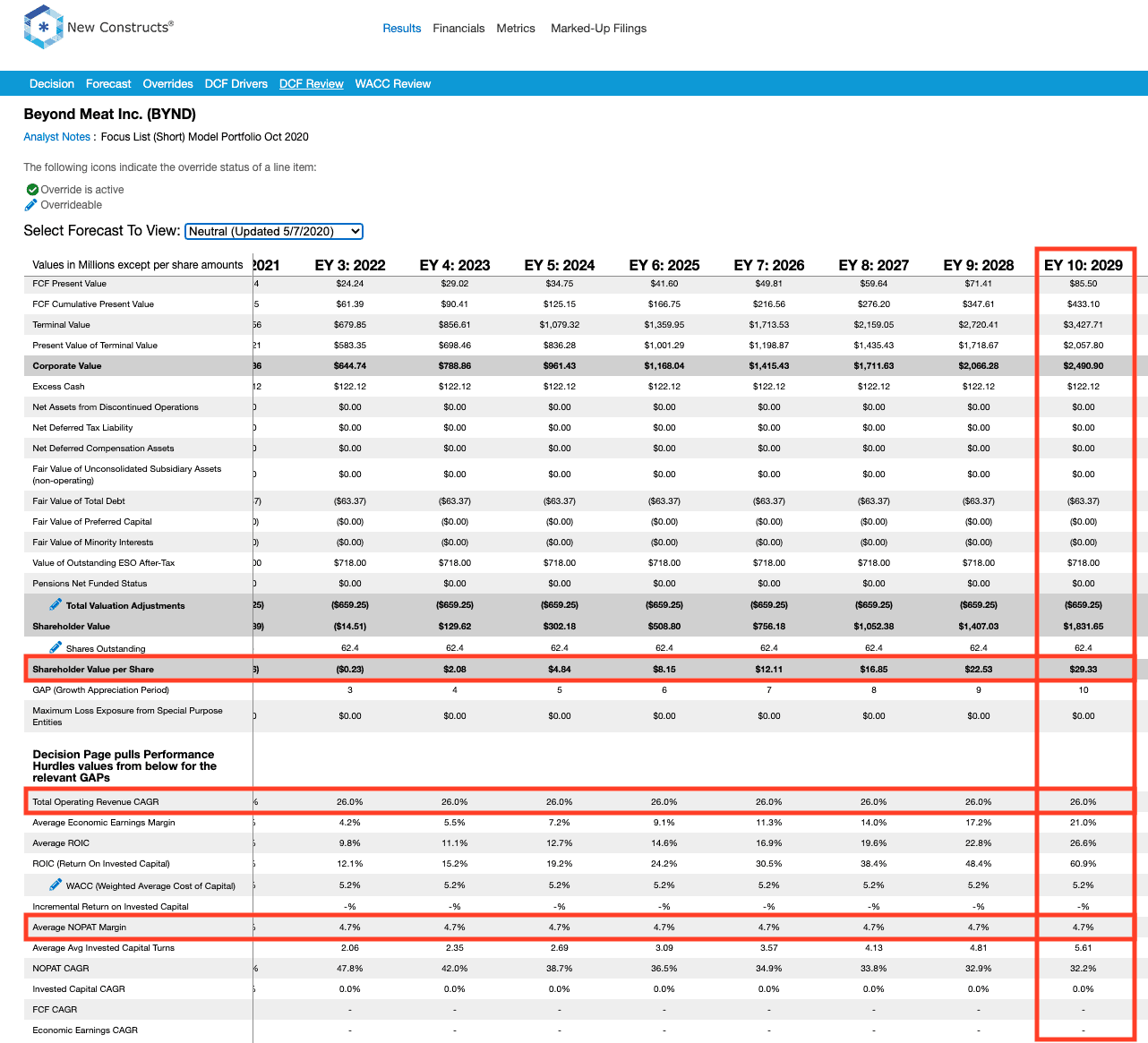Click the Value of Outstanding ESO After-Tax label
Image resolution: width=1148 pixels, height=1043 pixels.
(104, 562)
